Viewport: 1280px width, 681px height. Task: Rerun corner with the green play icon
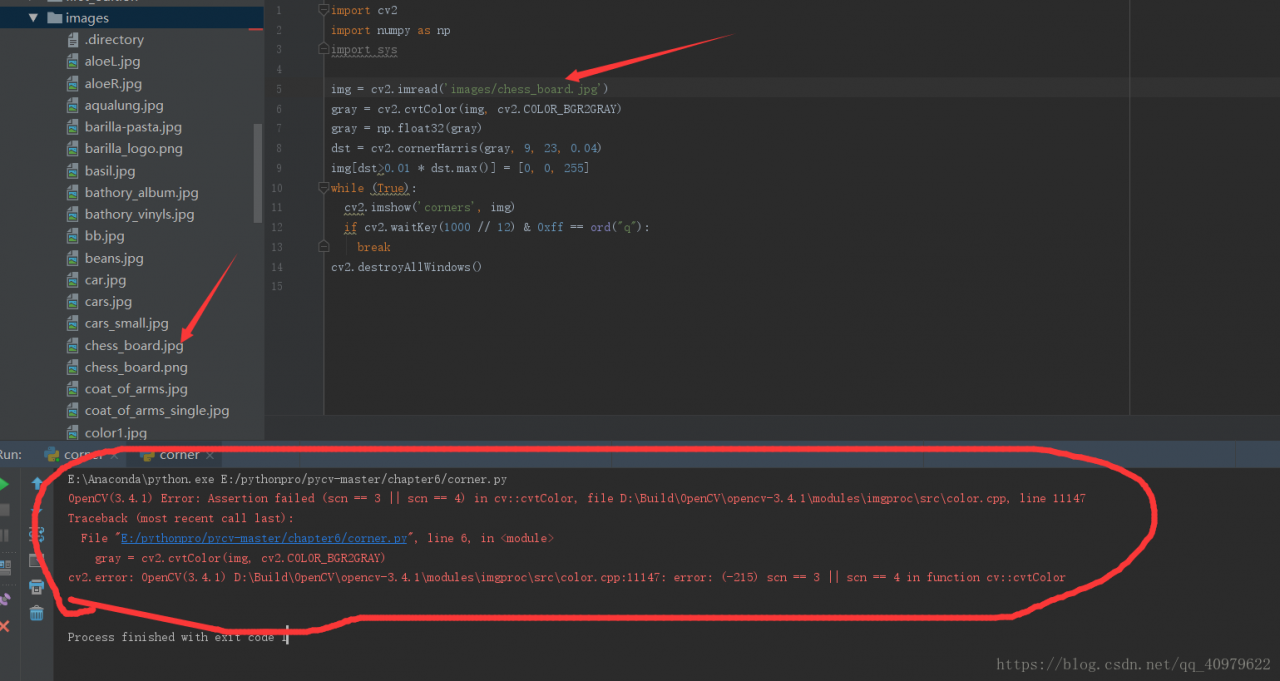(4, 484)
